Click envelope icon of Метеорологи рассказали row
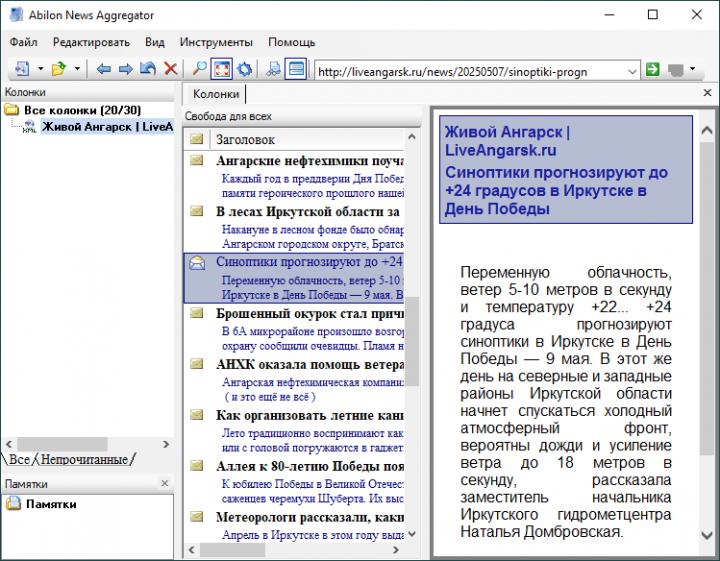Viewport: 720px width, 561px height. [x=197, y=517]
